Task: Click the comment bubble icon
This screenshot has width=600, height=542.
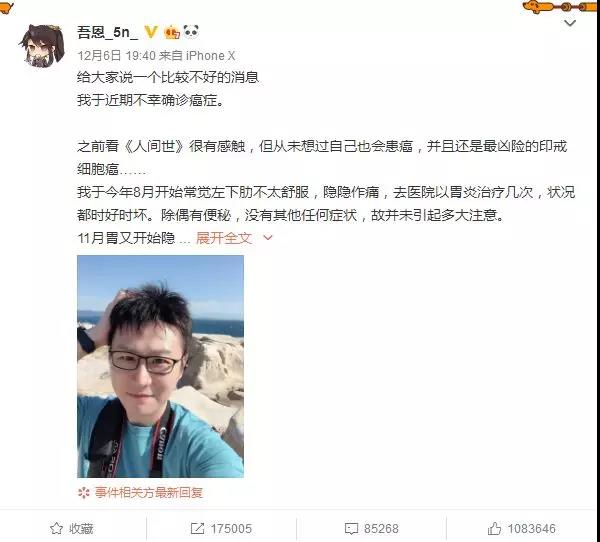Action: tap(351, 529)
